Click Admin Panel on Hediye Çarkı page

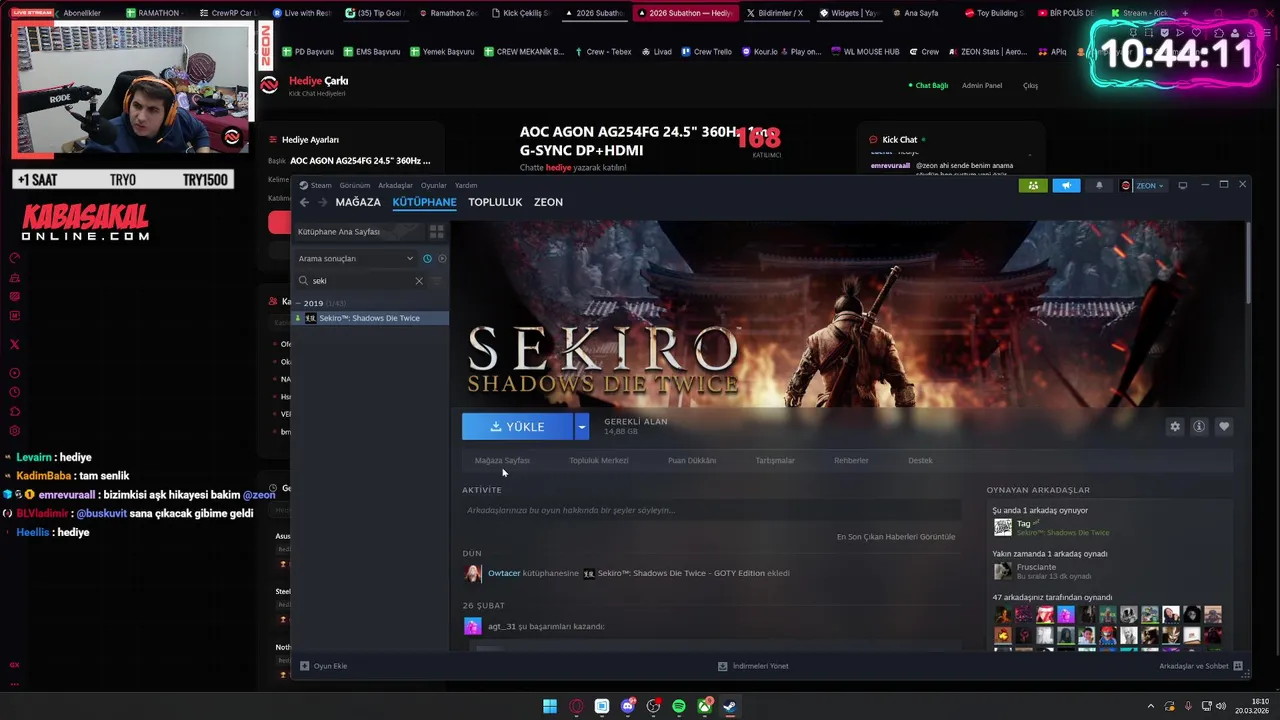[x=982, y=86]
